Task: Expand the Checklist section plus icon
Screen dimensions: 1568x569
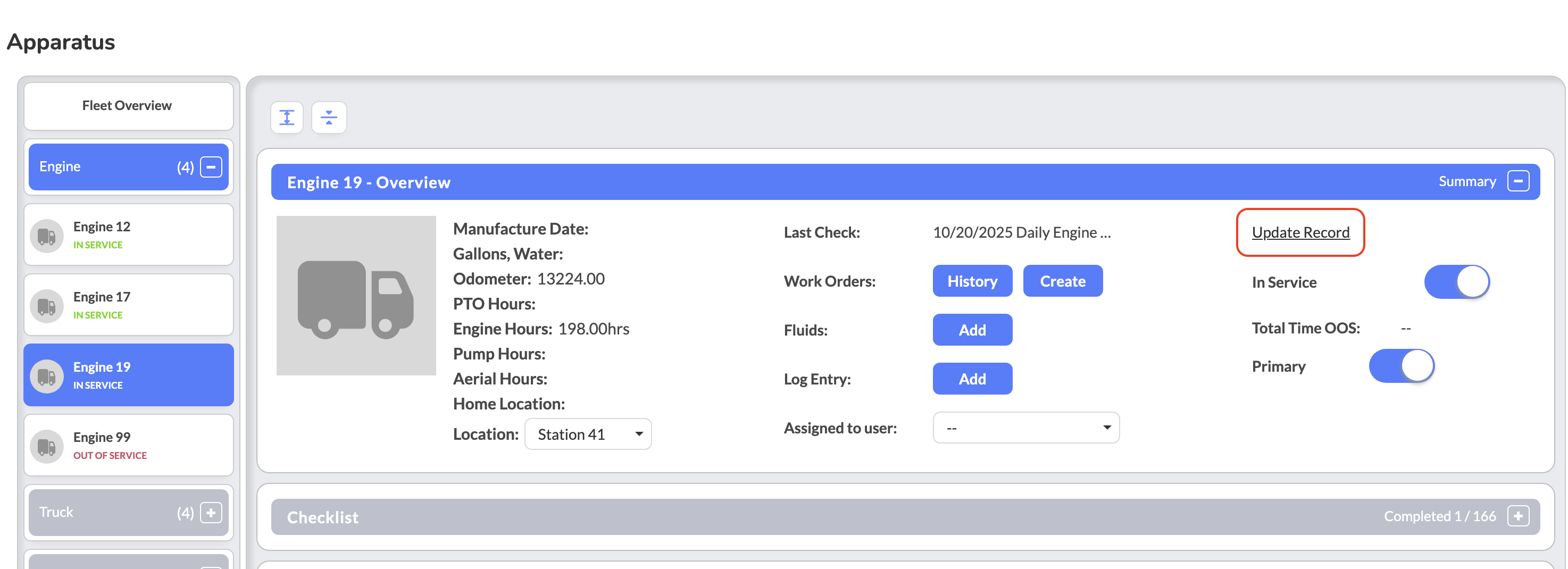Action: click(x=1517, y=516)
